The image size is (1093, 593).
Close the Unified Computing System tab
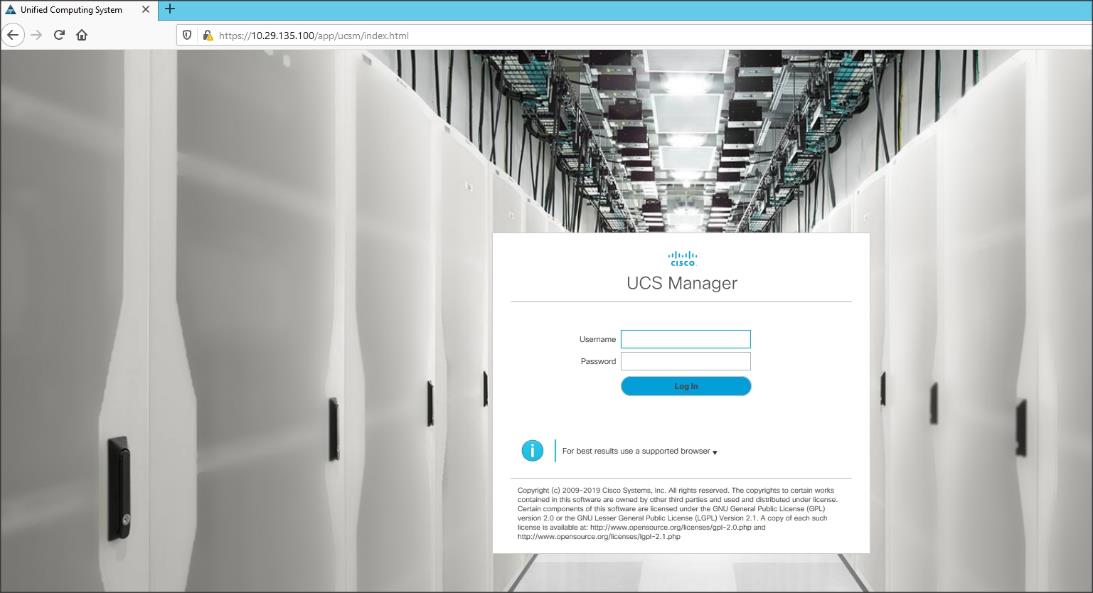pyautogui.click(x=145, y=10)
